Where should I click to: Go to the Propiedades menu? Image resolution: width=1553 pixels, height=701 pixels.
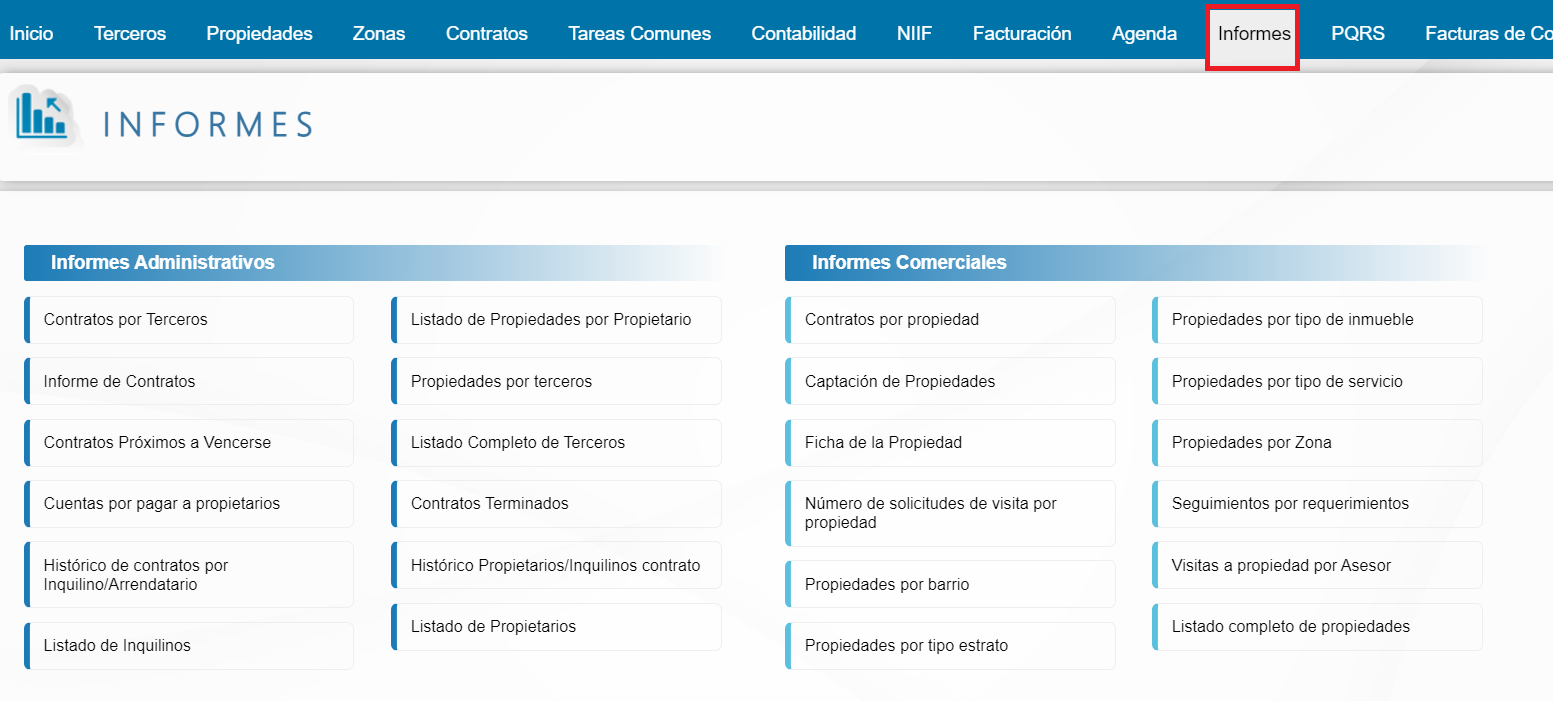click(259, 34)
